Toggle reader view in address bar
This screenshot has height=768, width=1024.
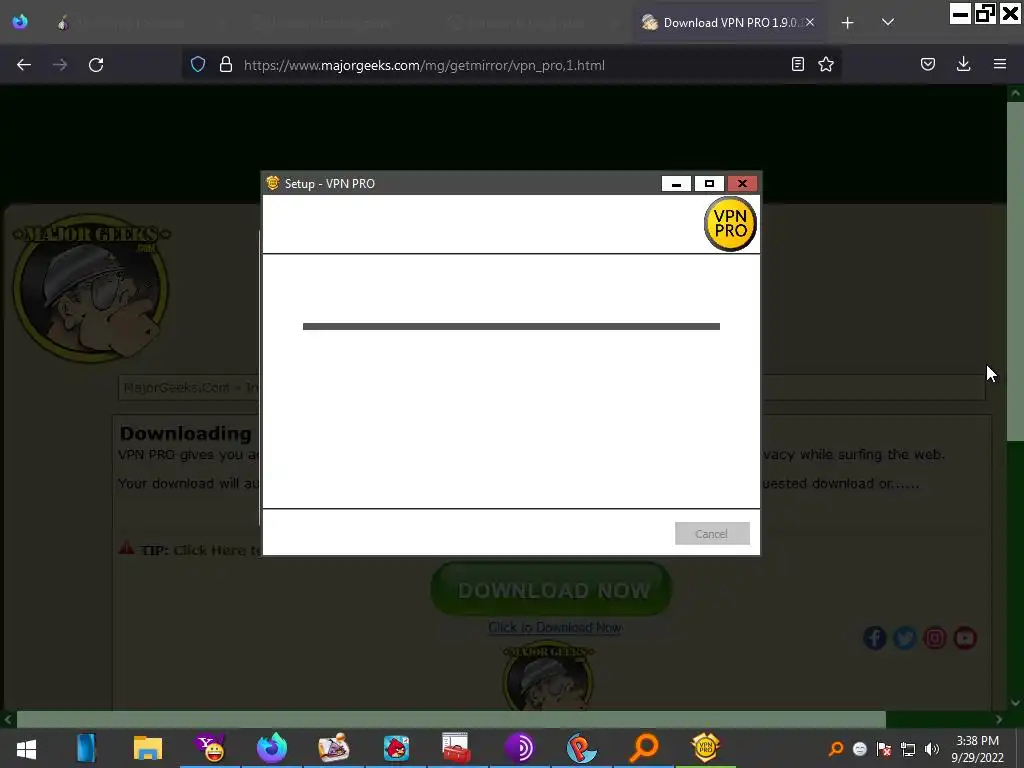pyautogui.click(x=797, y=64)
